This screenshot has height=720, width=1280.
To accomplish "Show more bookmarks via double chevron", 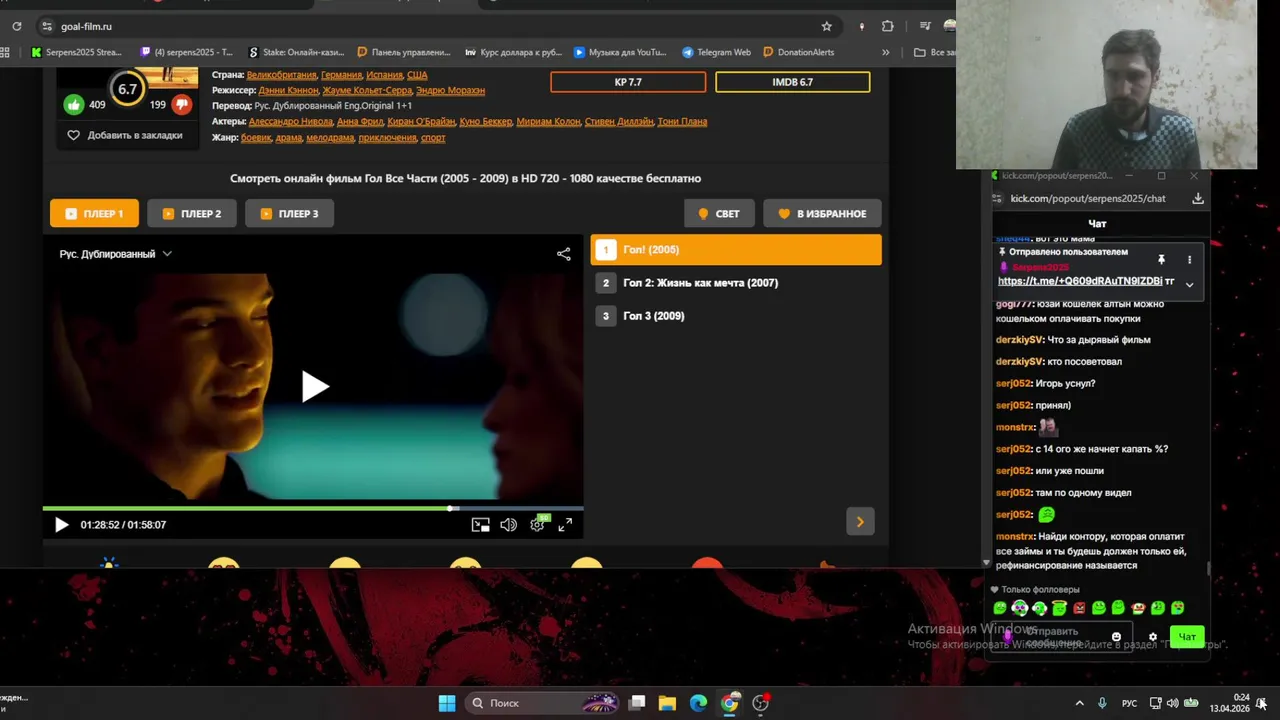I will tap(885, 52).
